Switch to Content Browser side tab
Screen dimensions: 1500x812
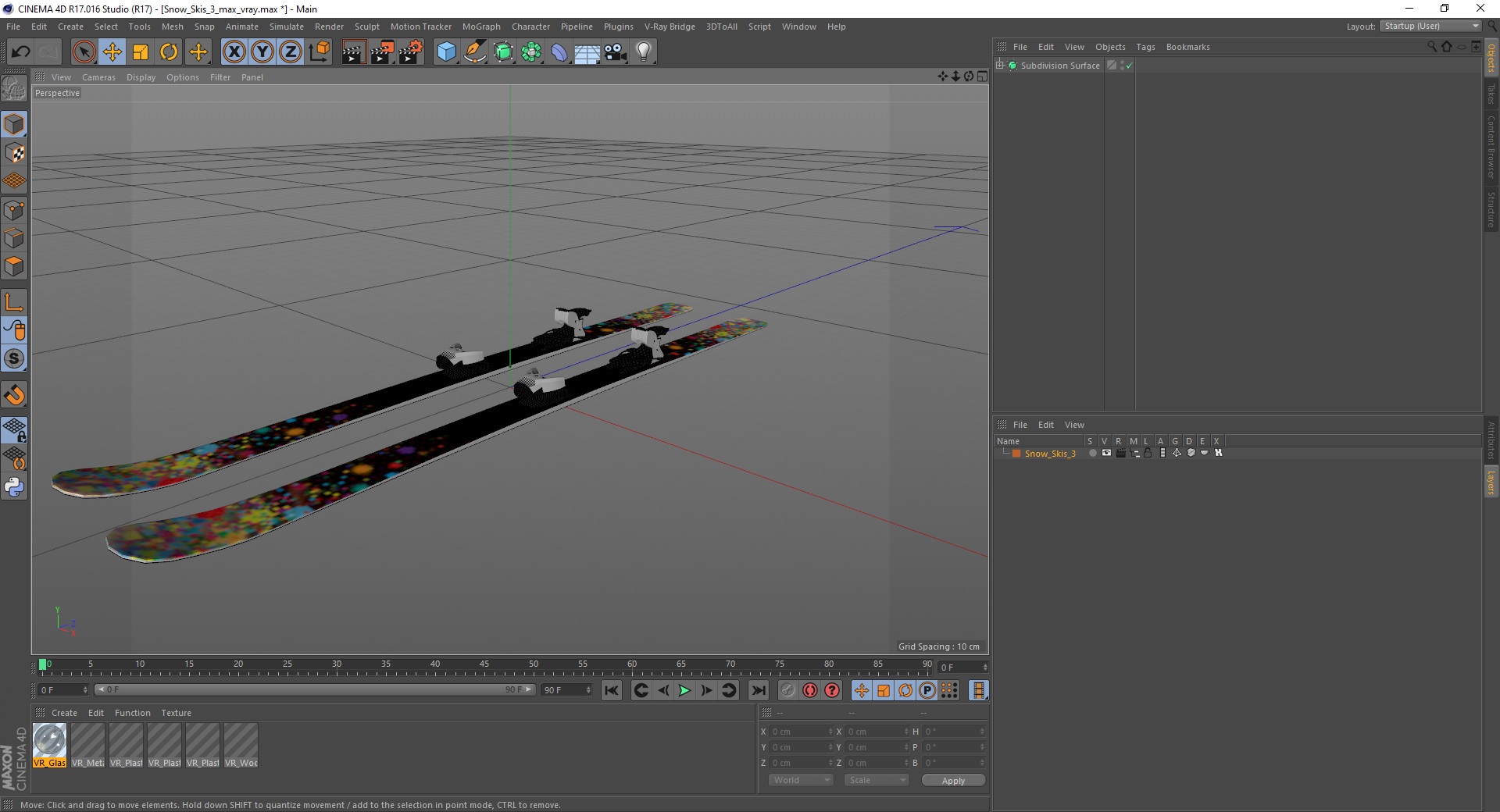click(1491, 147)
